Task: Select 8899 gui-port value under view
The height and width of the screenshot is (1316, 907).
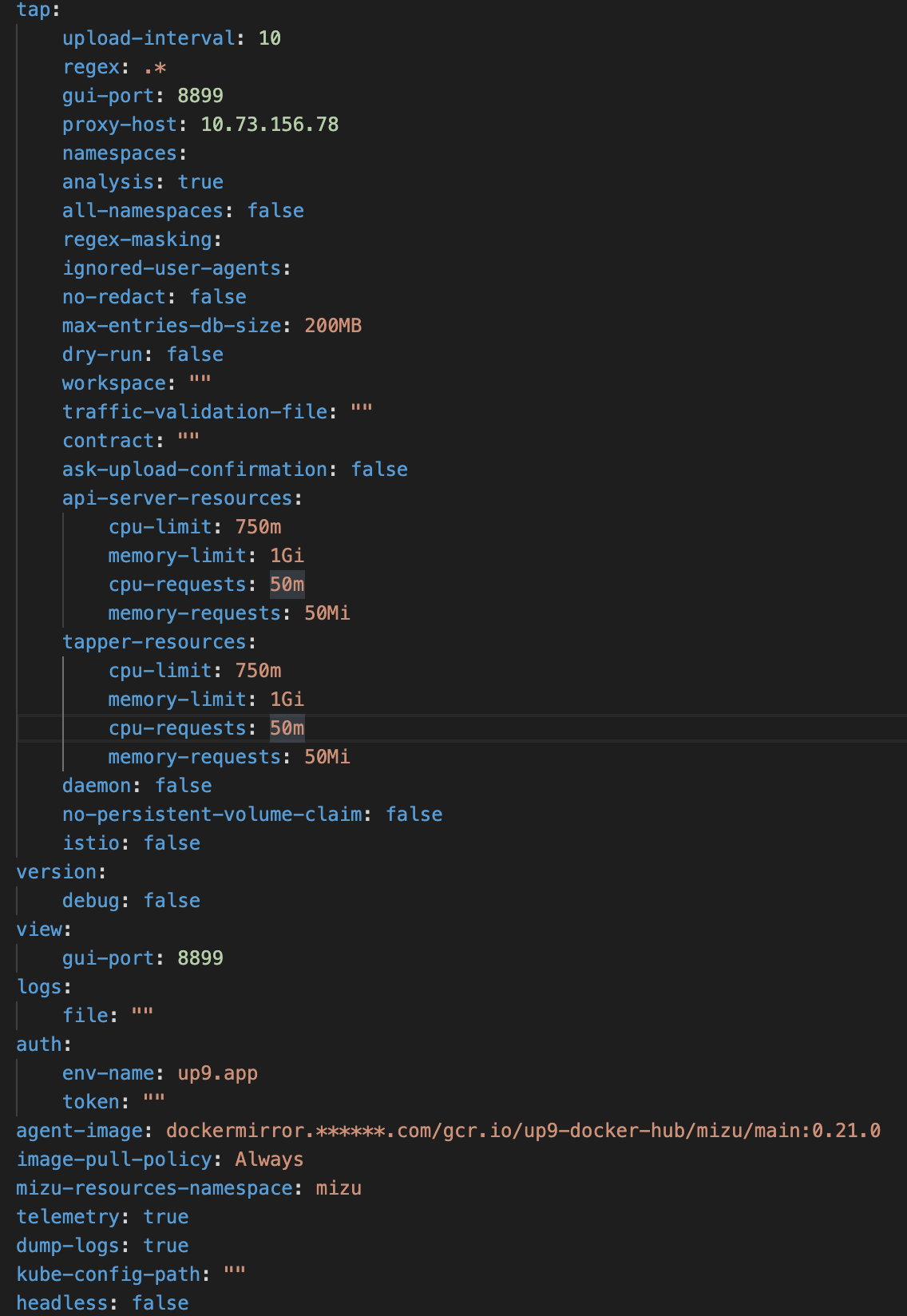Action: pyautogui.click(x=200, y=958)
